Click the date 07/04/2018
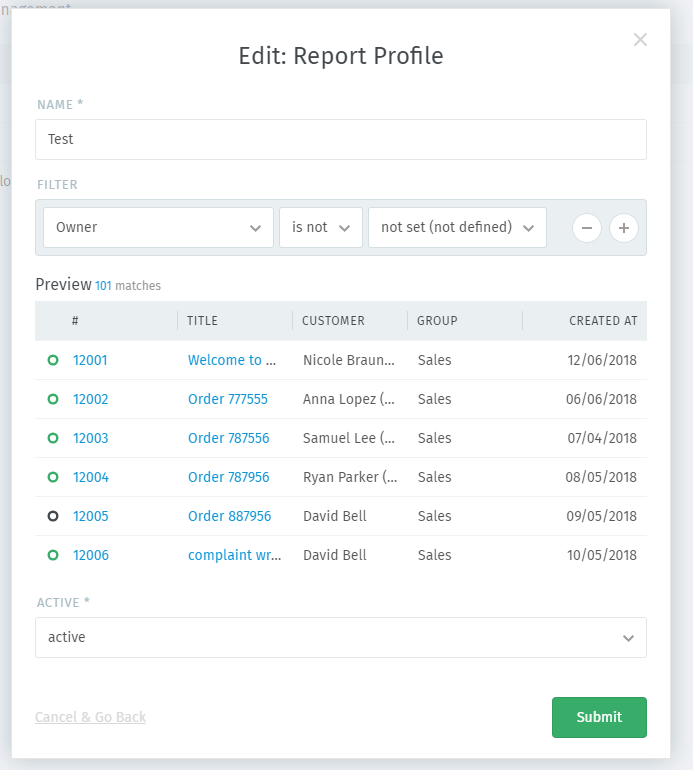This screenshot has height=770, width=693. [x=602, y=438]
